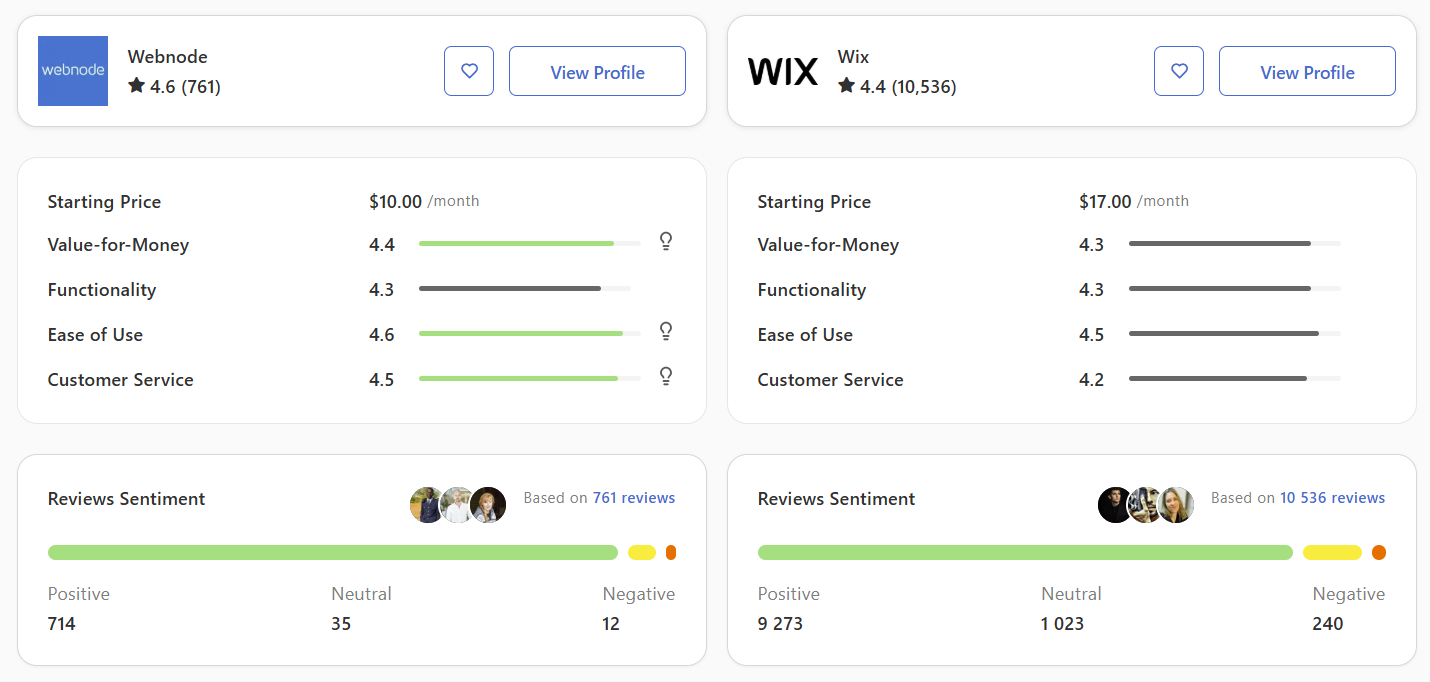Open View Profile for Webnode

[597, 71]
